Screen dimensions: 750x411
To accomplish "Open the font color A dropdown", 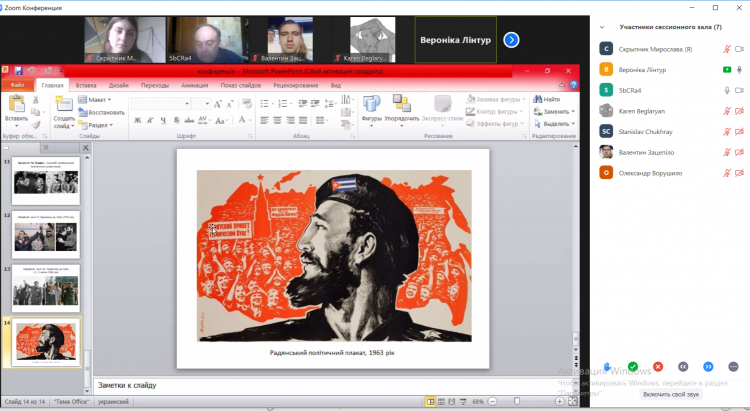I will 244,120.
